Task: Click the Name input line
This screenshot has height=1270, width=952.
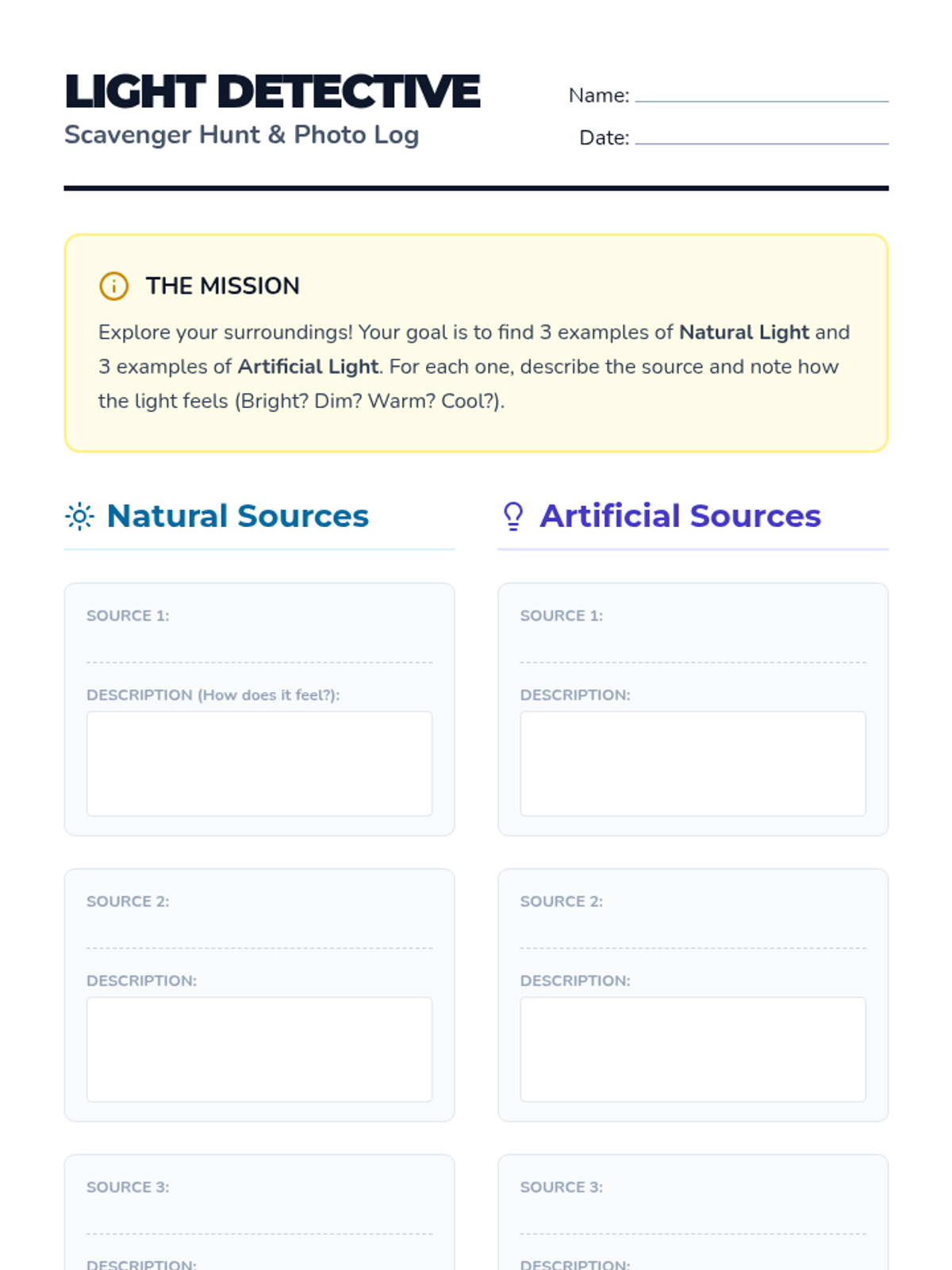Action: [761, 94]
